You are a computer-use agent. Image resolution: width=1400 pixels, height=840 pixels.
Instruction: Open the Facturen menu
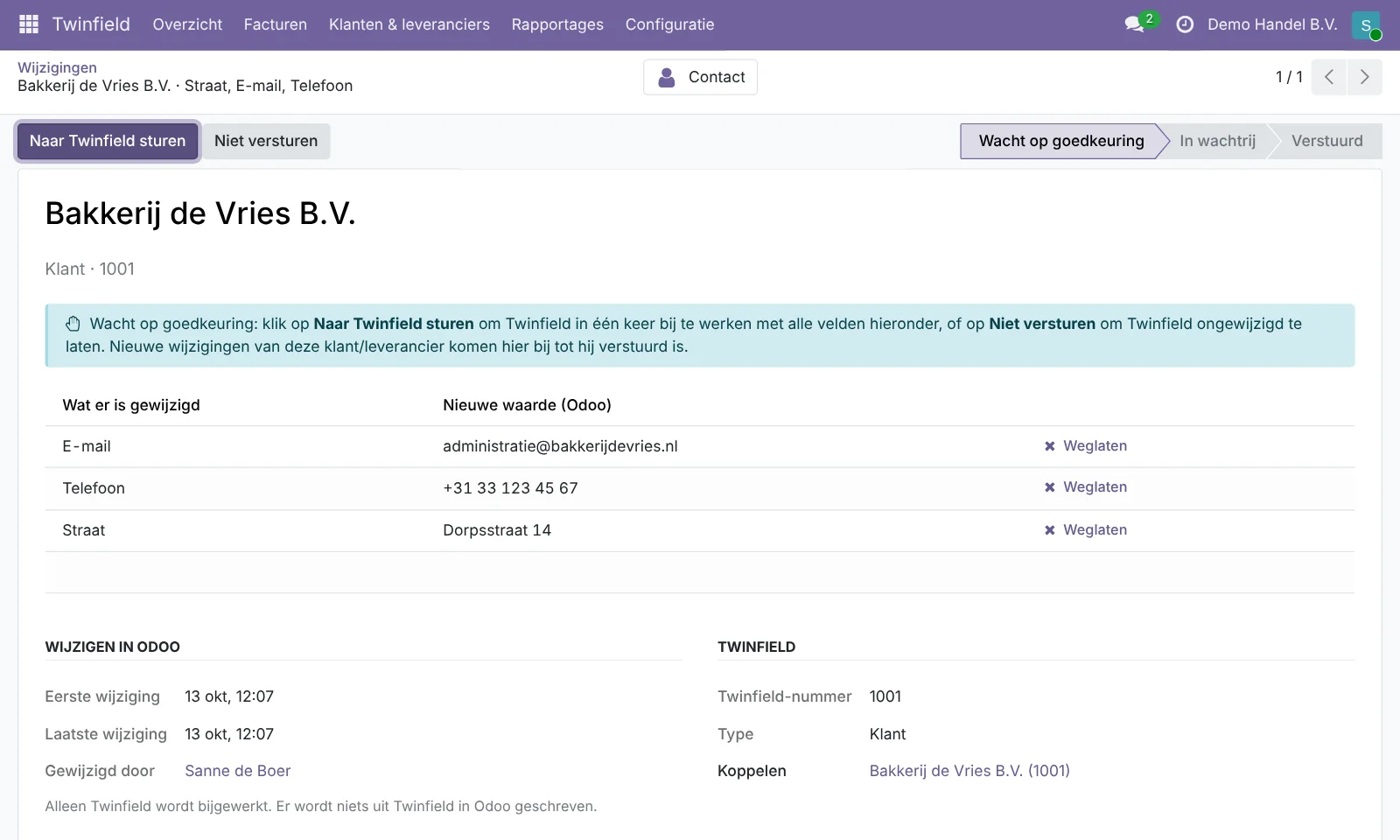(x=276, y=24)
